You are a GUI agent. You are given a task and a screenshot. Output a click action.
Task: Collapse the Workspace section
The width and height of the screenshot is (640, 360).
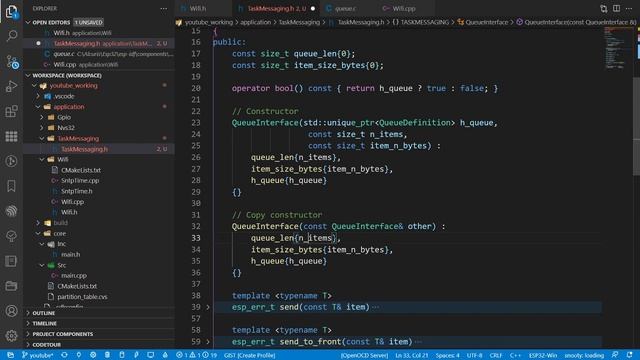[28, 76]
